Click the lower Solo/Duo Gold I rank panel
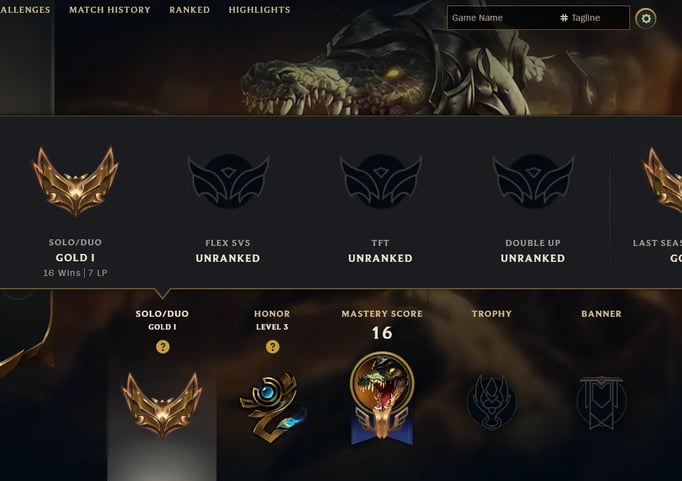The width and height of the screenshot is (682, 481). pyautogui.click(x=162, y=391)
